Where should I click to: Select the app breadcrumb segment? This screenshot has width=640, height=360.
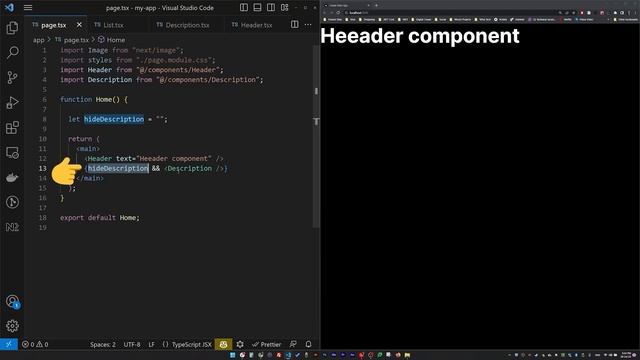38,40
